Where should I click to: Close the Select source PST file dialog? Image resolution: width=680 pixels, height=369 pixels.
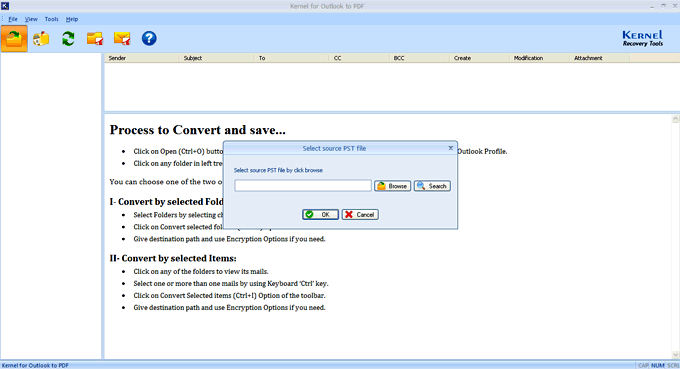pos(451,148)
